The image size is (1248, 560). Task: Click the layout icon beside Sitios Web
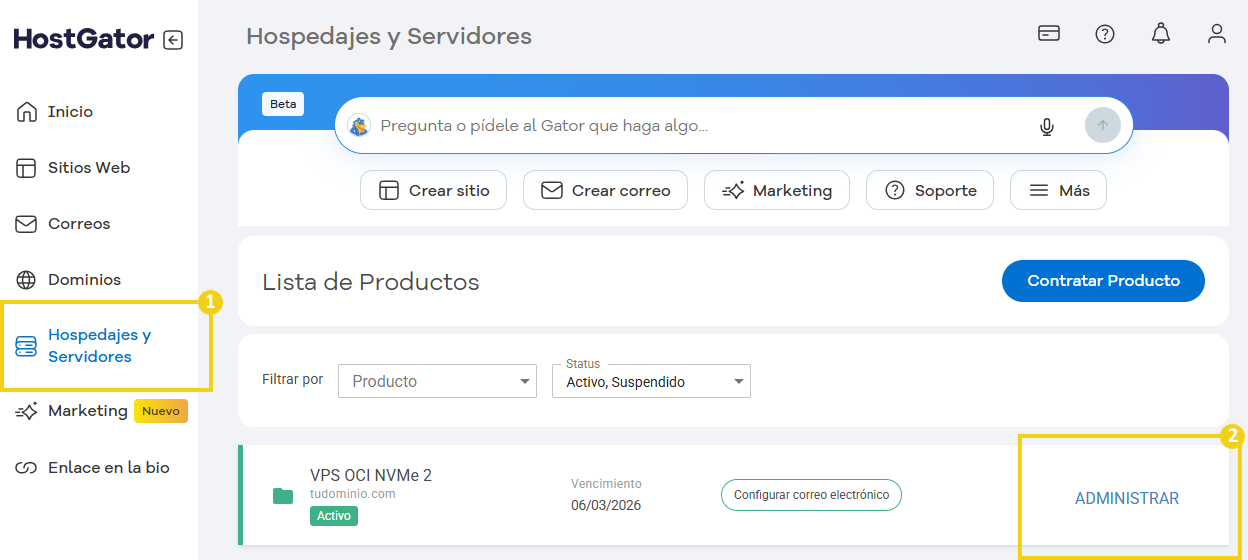pos(27,168)
